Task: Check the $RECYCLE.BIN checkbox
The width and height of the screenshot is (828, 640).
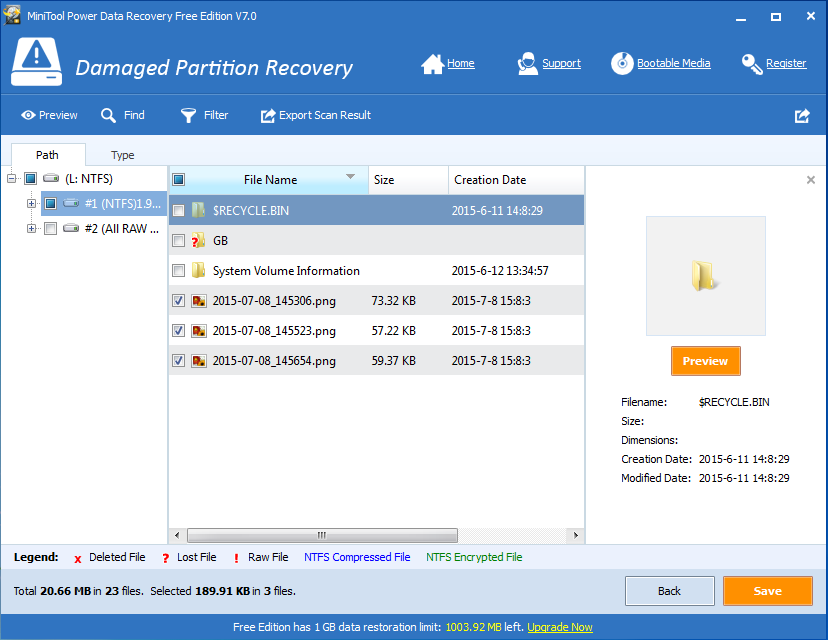Action: coord(178,210)
